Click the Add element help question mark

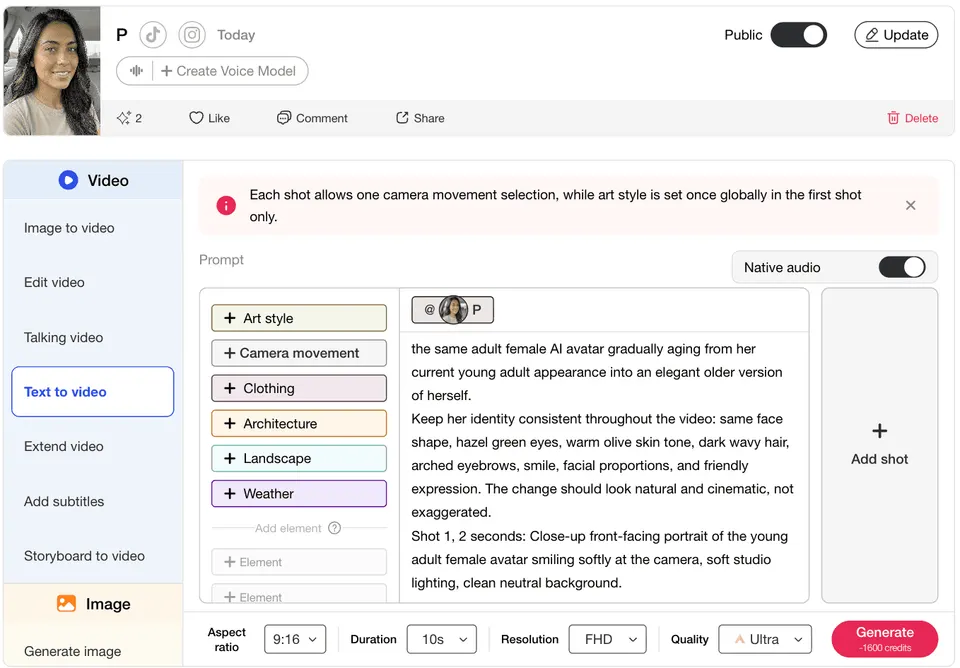click(x=334, y=528)
